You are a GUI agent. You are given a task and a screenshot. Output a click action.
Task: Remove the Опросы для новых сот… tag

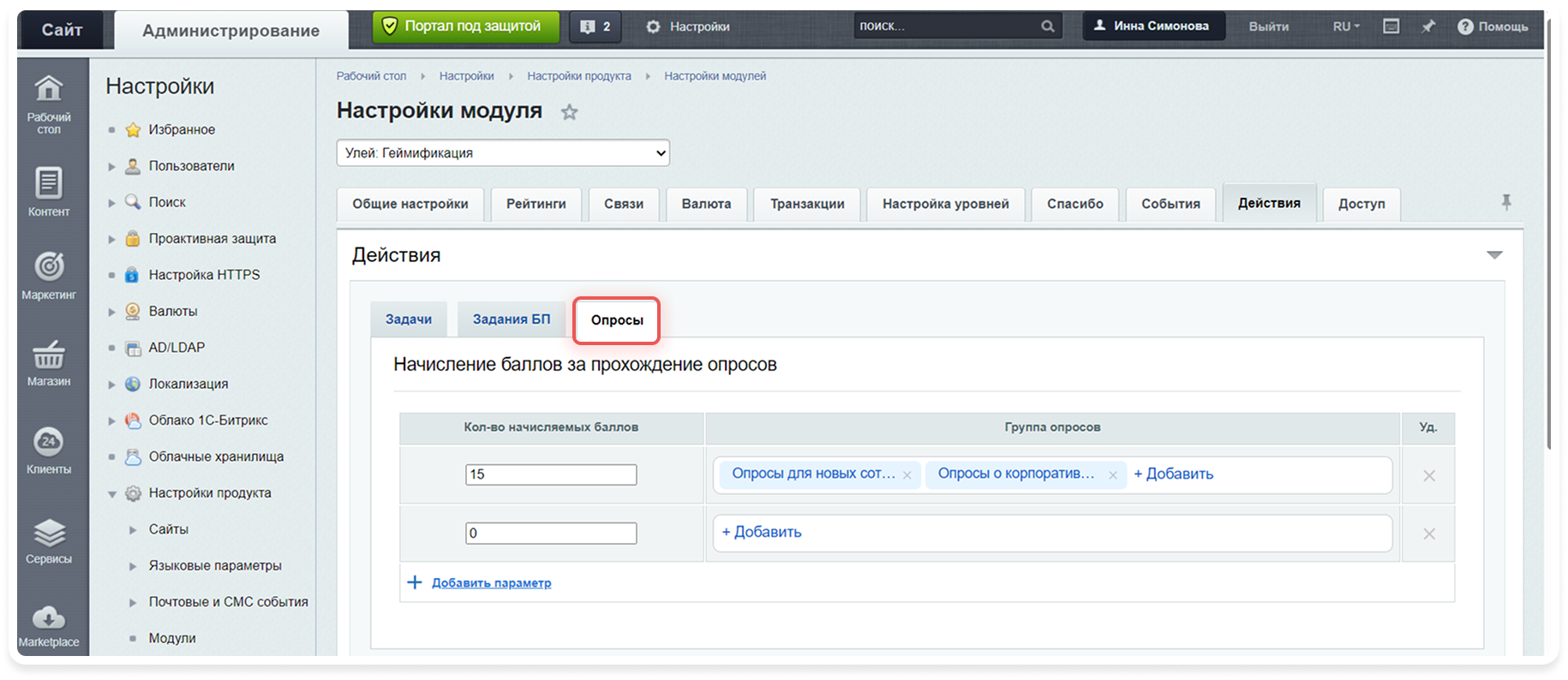pos(907,475)
